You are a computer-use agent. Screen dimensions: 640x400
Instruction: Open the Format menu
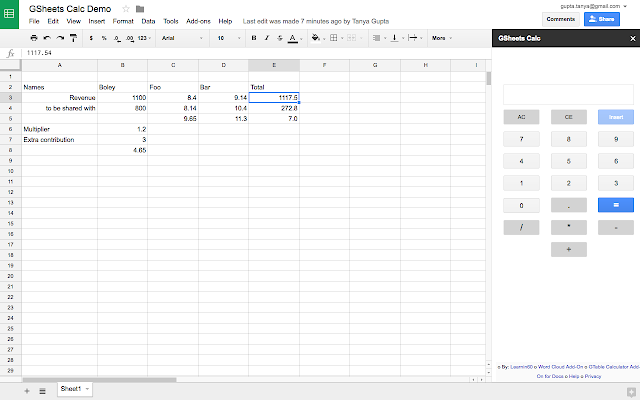tap(123, 21)
